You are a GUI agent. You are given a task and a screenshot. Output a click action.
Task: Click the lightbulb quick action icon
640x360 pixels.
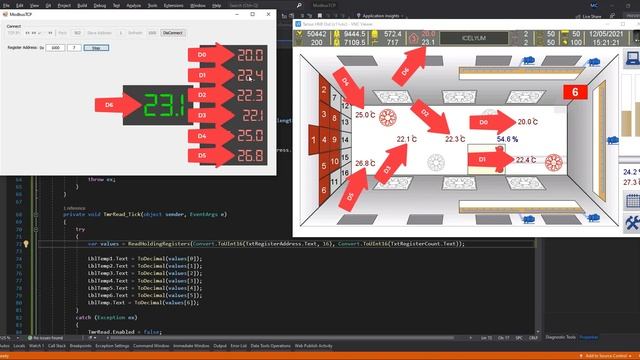point(26,244)
